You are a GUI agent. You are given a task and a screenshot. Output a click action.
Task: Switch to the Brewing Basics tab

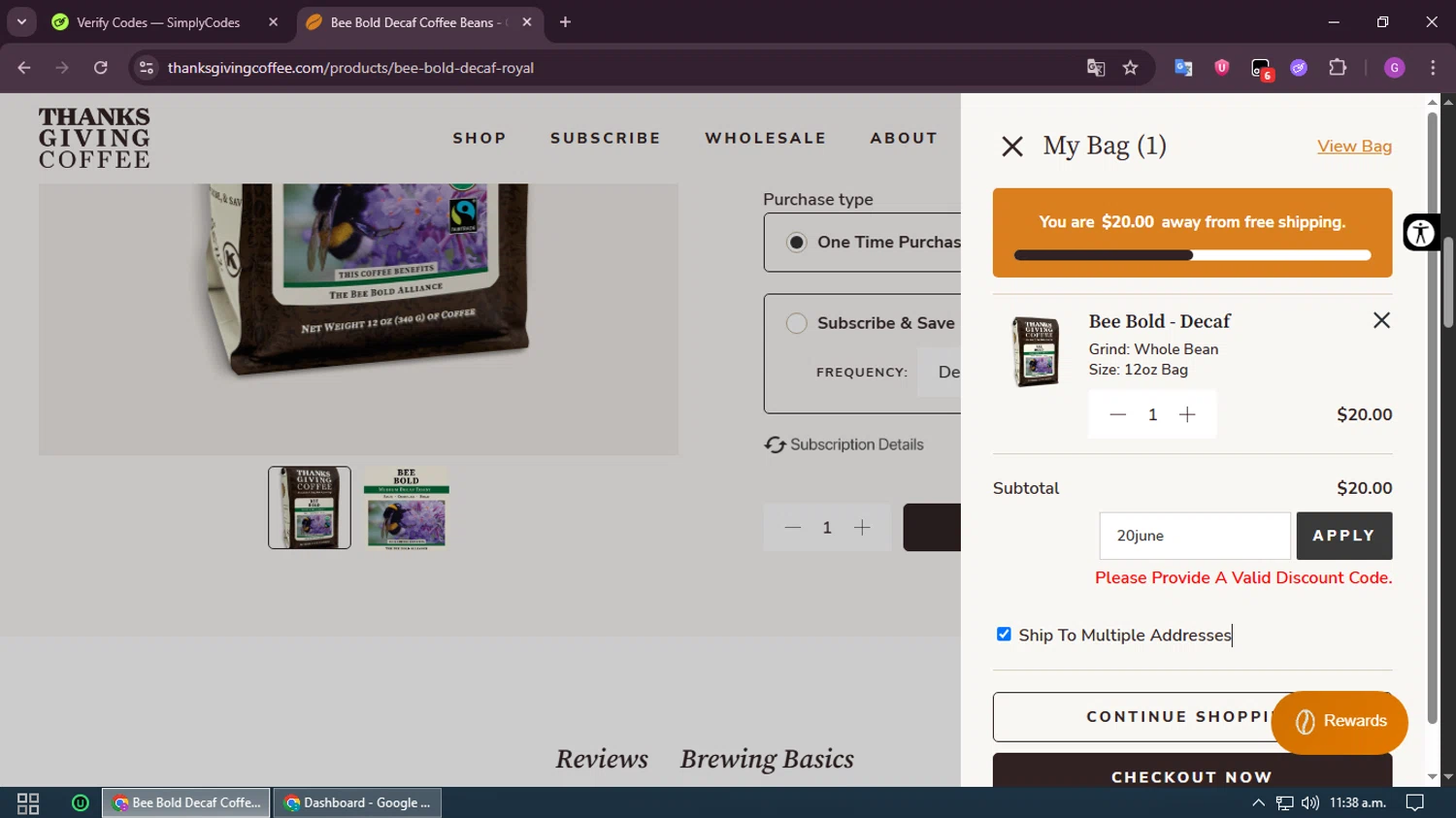[767, 759]
